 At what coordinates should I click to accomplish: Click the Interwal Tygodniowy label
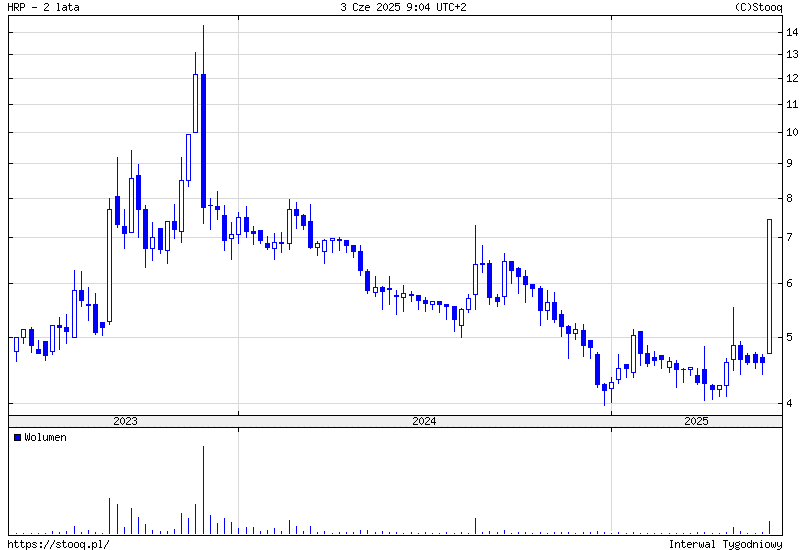point(726,544)
